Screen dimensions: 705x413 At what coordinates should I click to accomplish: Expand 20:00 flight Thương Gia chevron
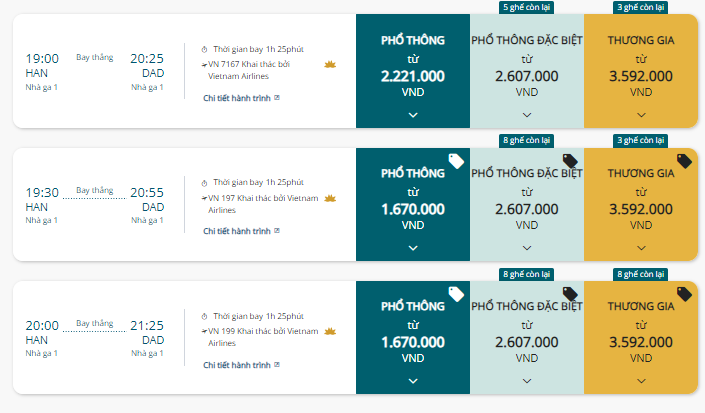pyautogui.click(x=641, y=381)
